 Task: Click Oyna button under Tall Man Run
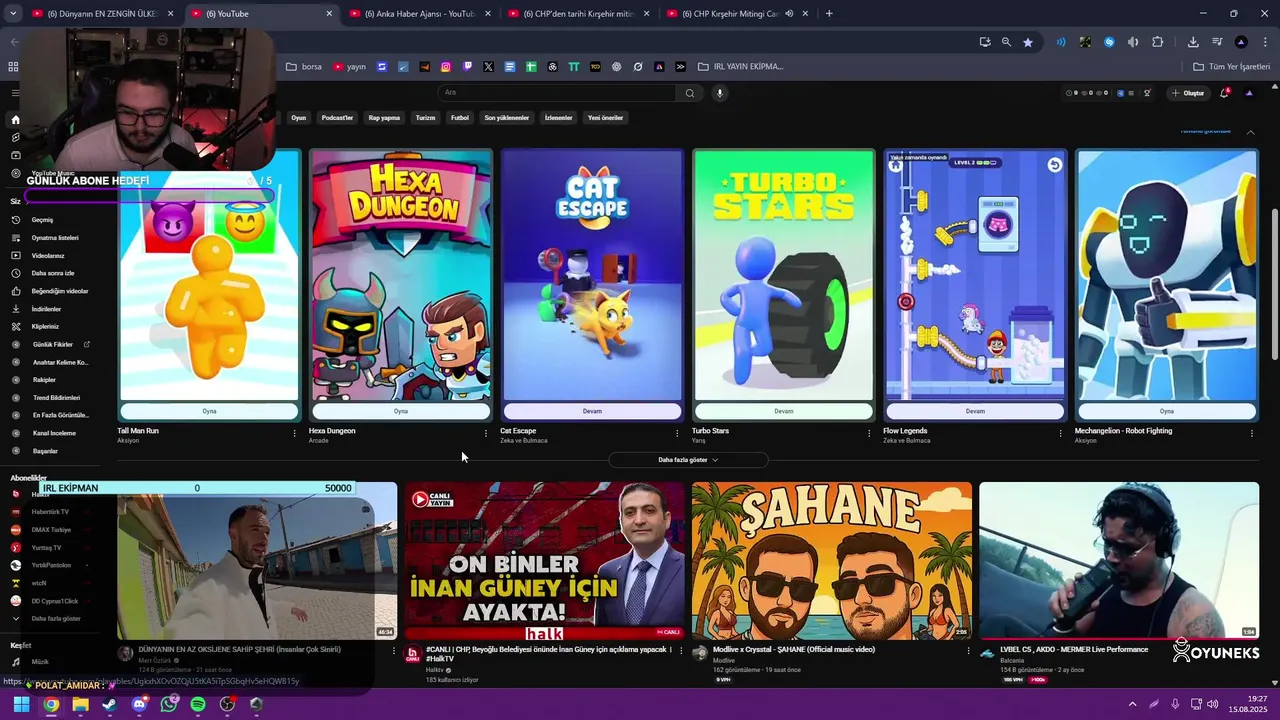click(209, 411)
